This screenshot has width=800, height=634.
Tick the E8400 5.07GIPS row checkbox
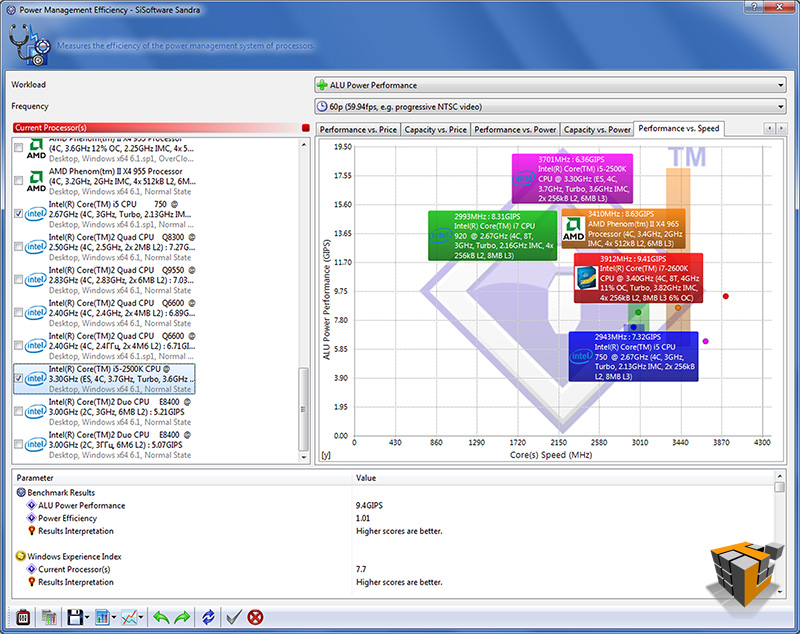pos(18,444)
